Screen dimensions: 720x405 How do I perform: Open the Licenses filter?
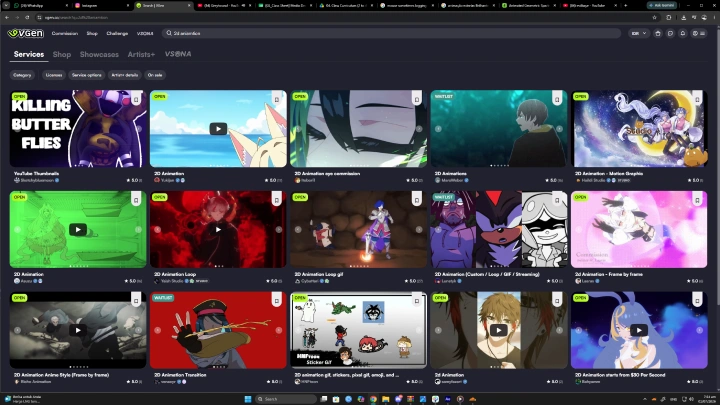click(54, 75)
